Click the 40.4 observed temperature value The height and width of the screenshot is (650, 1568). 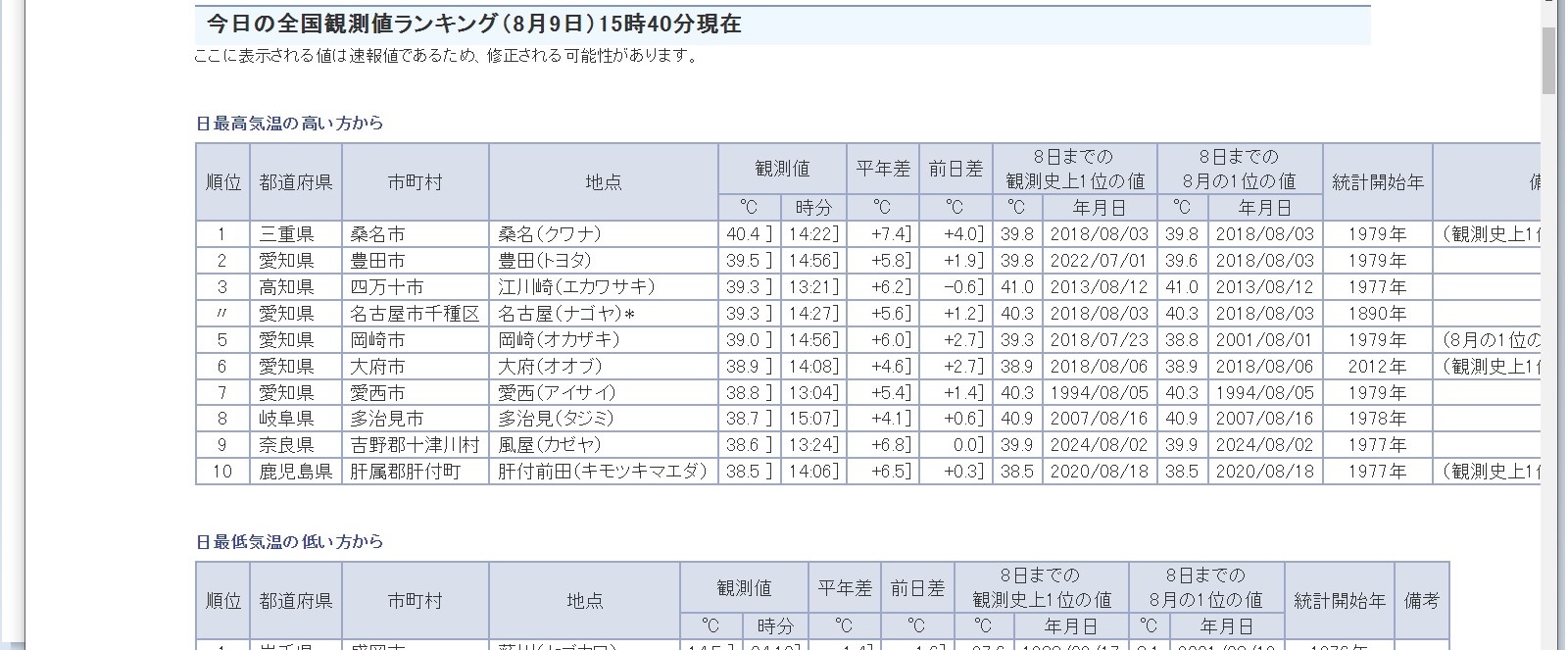(743, 234)
